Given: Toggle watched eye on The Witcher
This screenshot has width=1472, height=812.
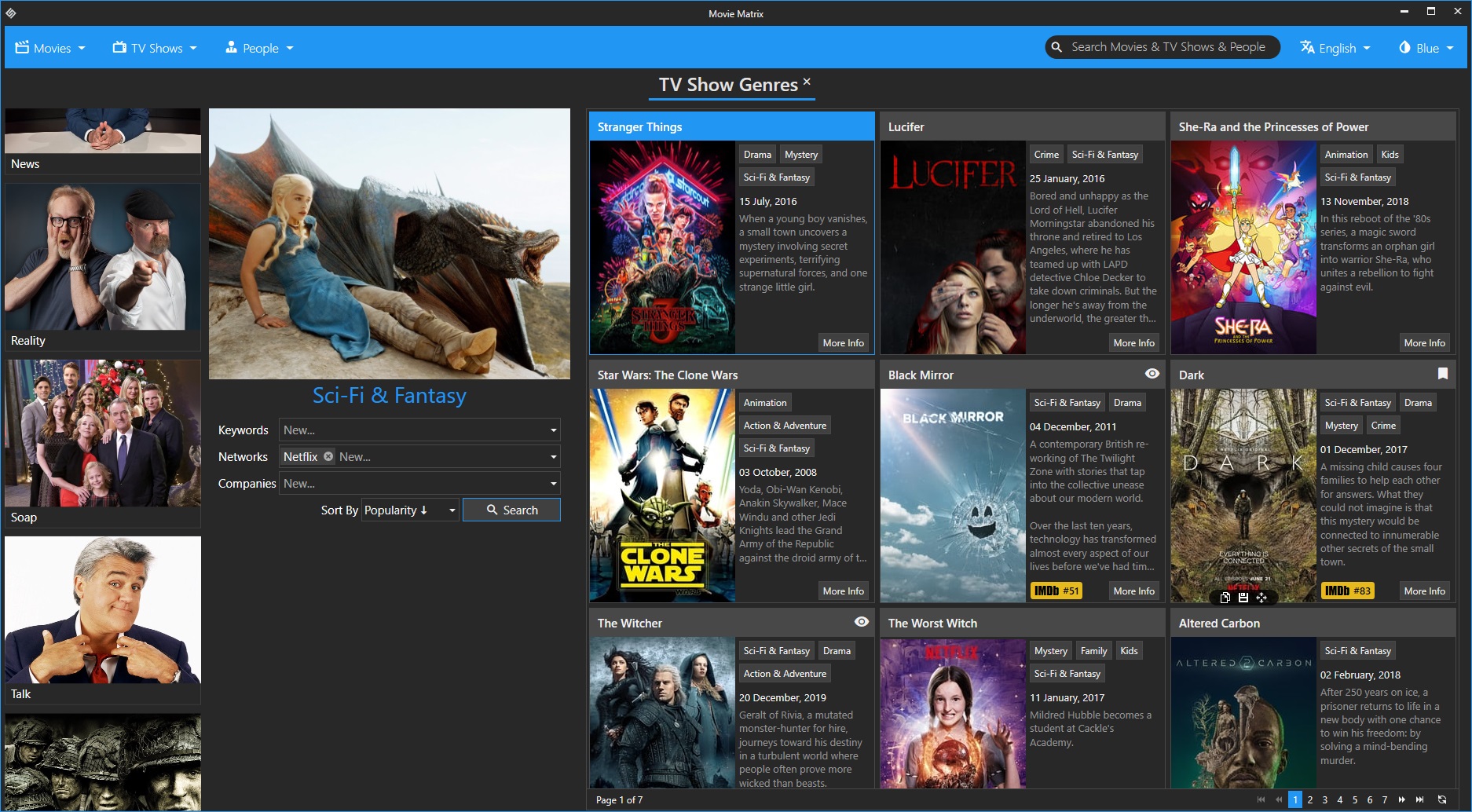Looking at the screenshot, I should point(862,622).
